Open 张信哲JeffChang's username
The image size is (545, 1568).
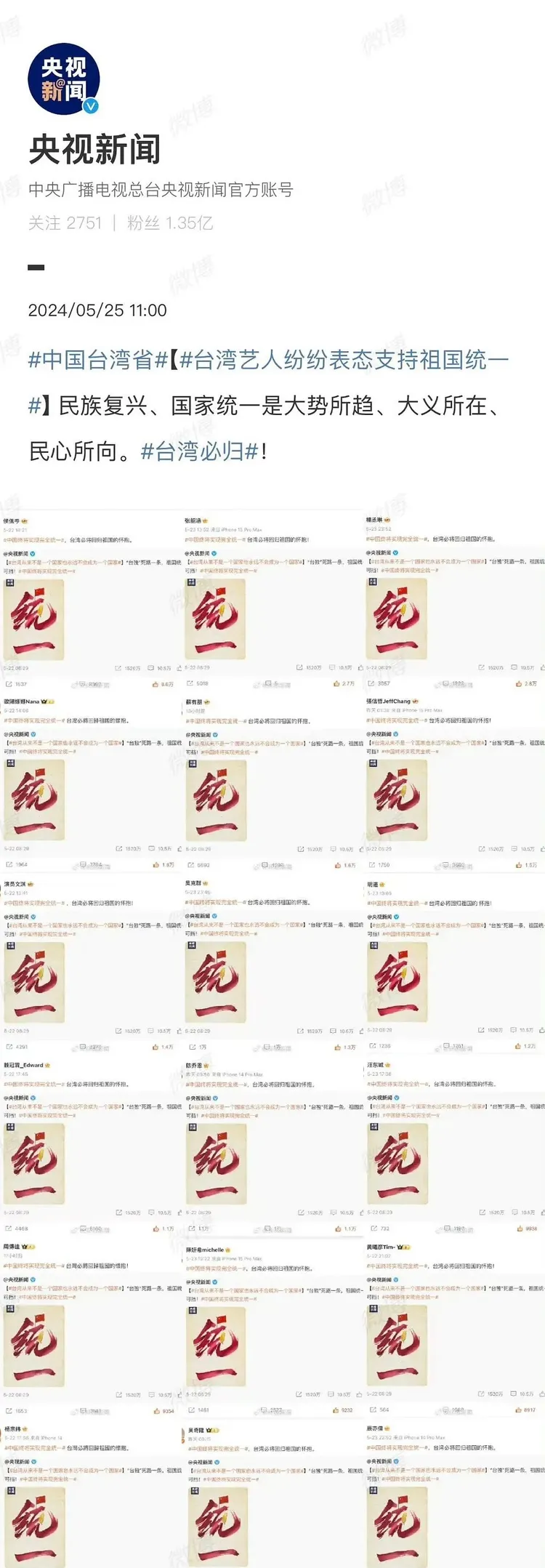pos(388,701)
